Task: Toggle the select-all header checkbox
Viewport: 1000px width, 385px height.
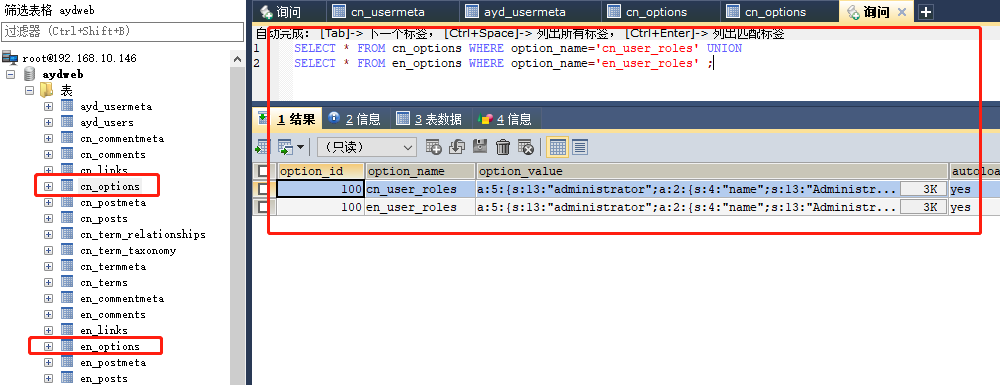Action: [x=263, y=171]
